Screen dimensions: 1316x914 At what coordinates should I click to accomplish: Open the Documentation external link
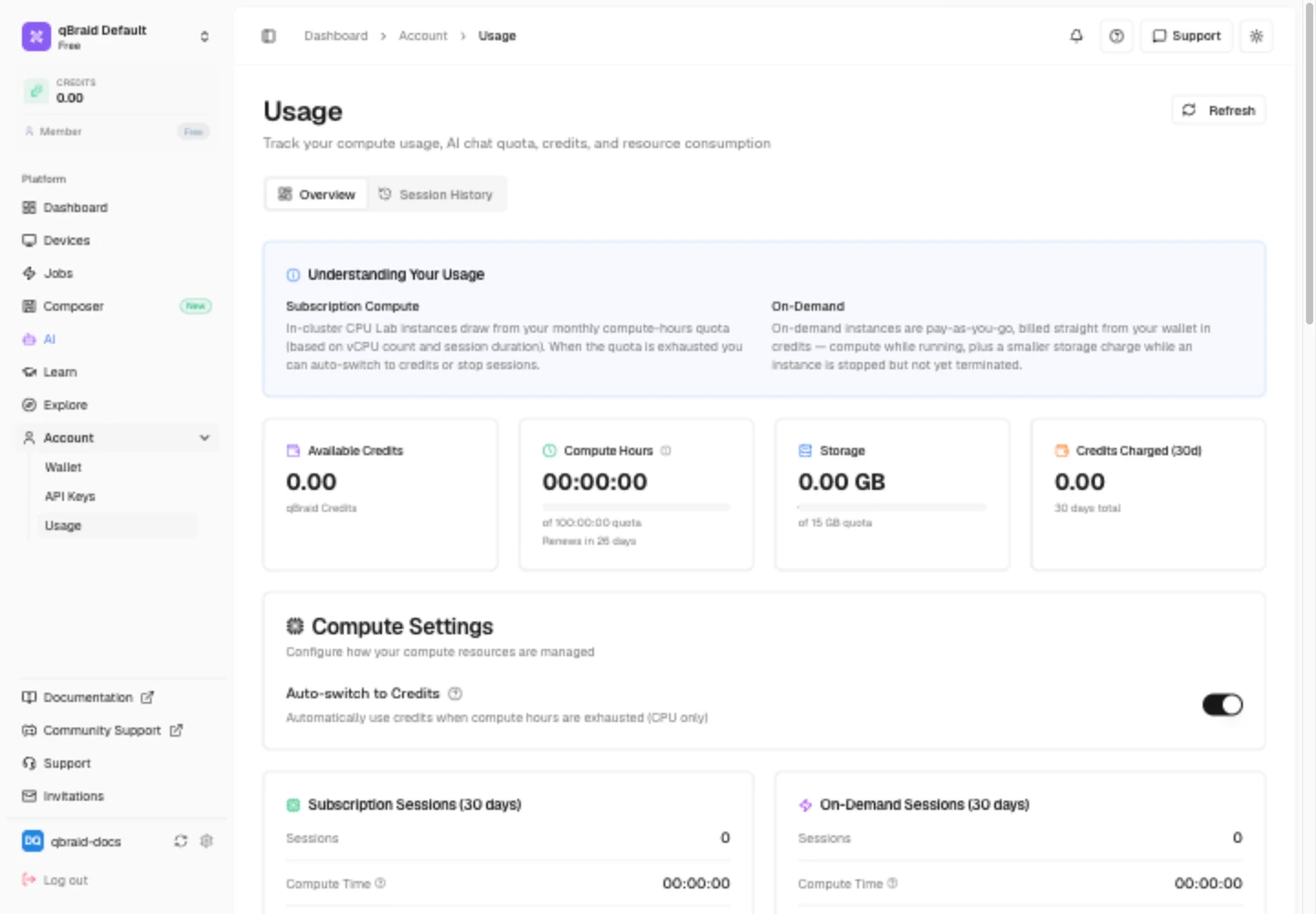click(x=88, y=697)
